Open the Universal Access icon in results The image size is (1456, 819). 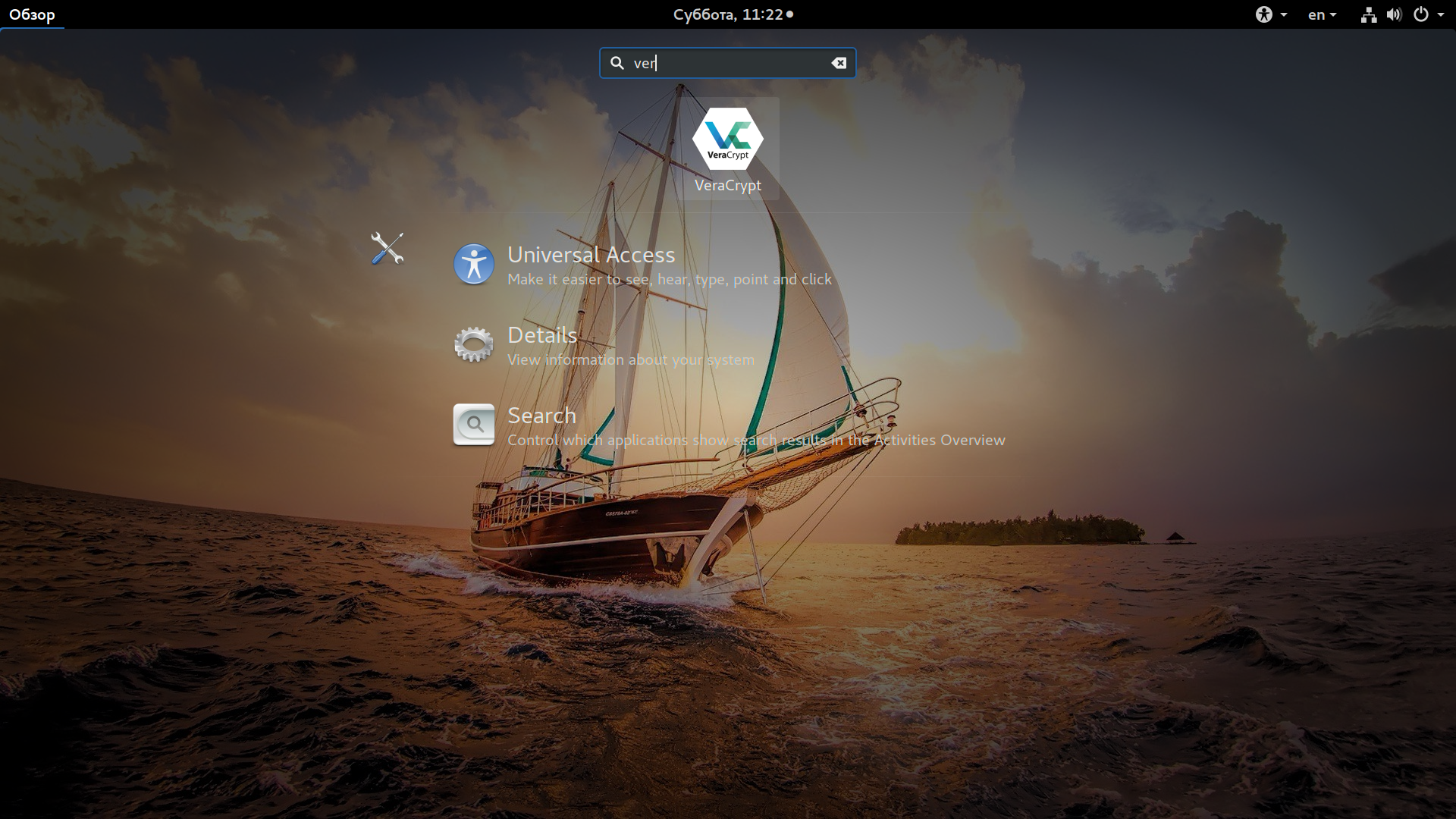click(x=474, y=265)
